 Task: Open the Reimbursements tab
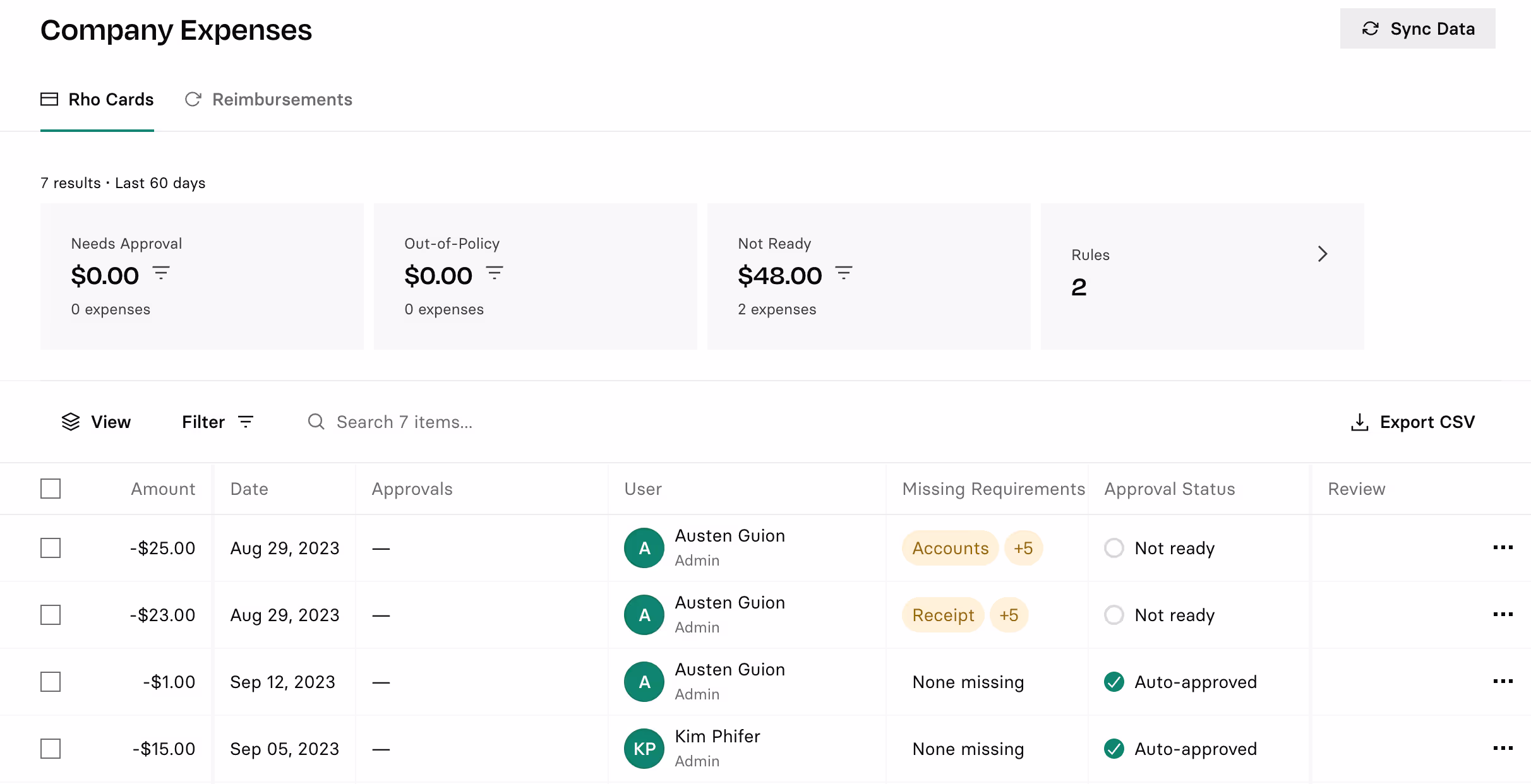coord(268,99)
